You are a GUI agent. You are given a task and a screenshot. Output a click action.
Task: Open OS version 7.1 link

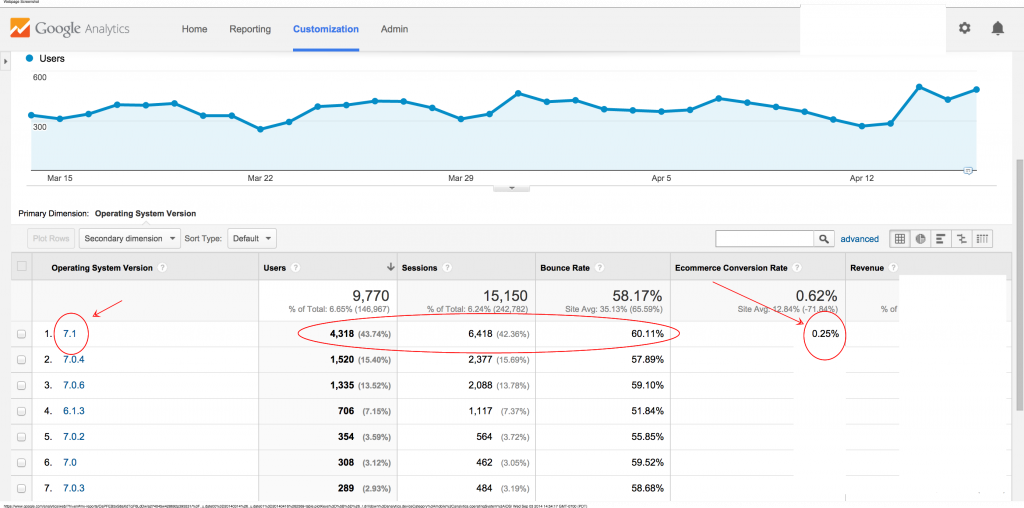coord(70,334)
